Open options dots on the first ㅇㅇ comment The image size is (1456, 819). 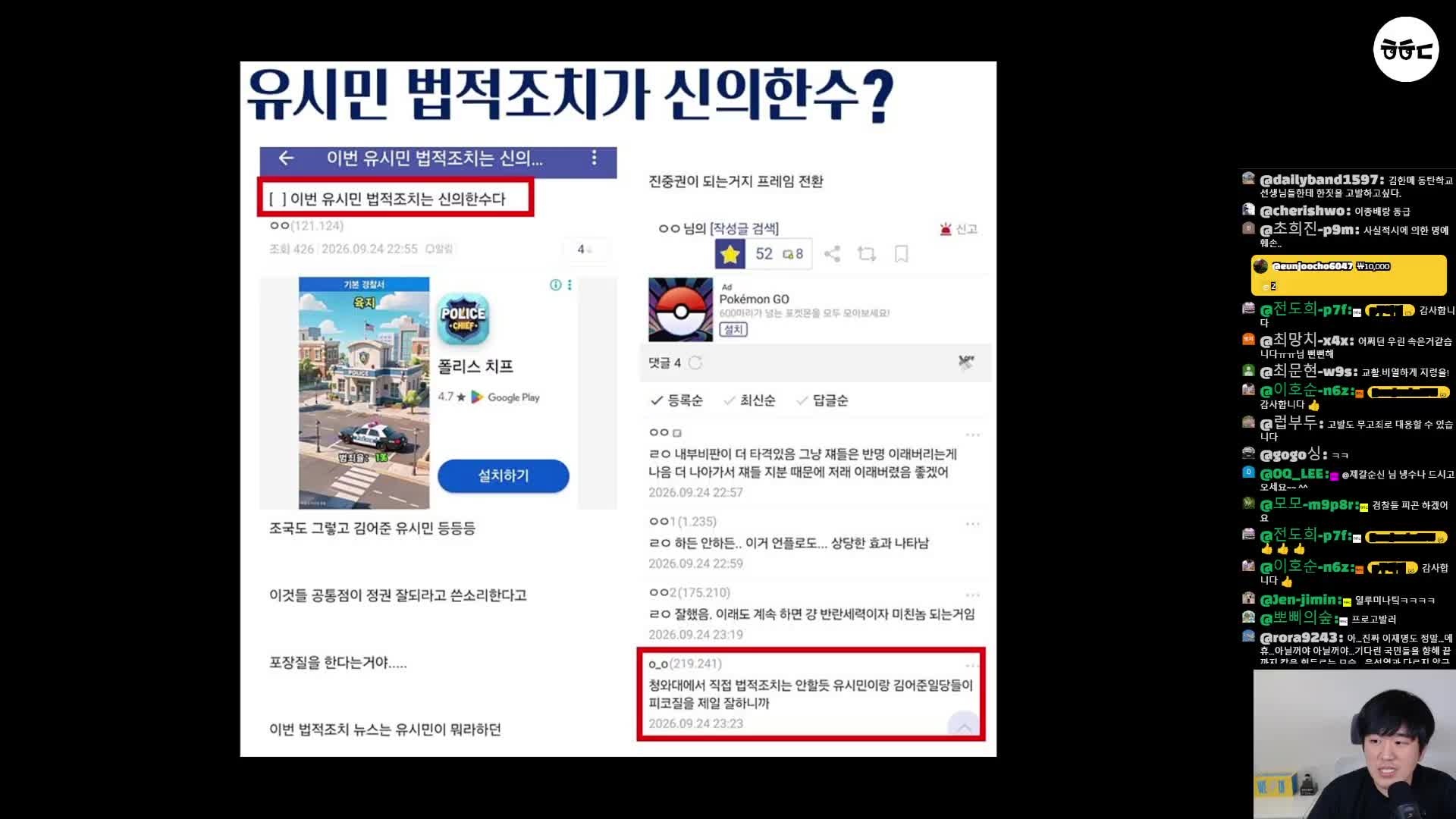[x=973, y=435]
